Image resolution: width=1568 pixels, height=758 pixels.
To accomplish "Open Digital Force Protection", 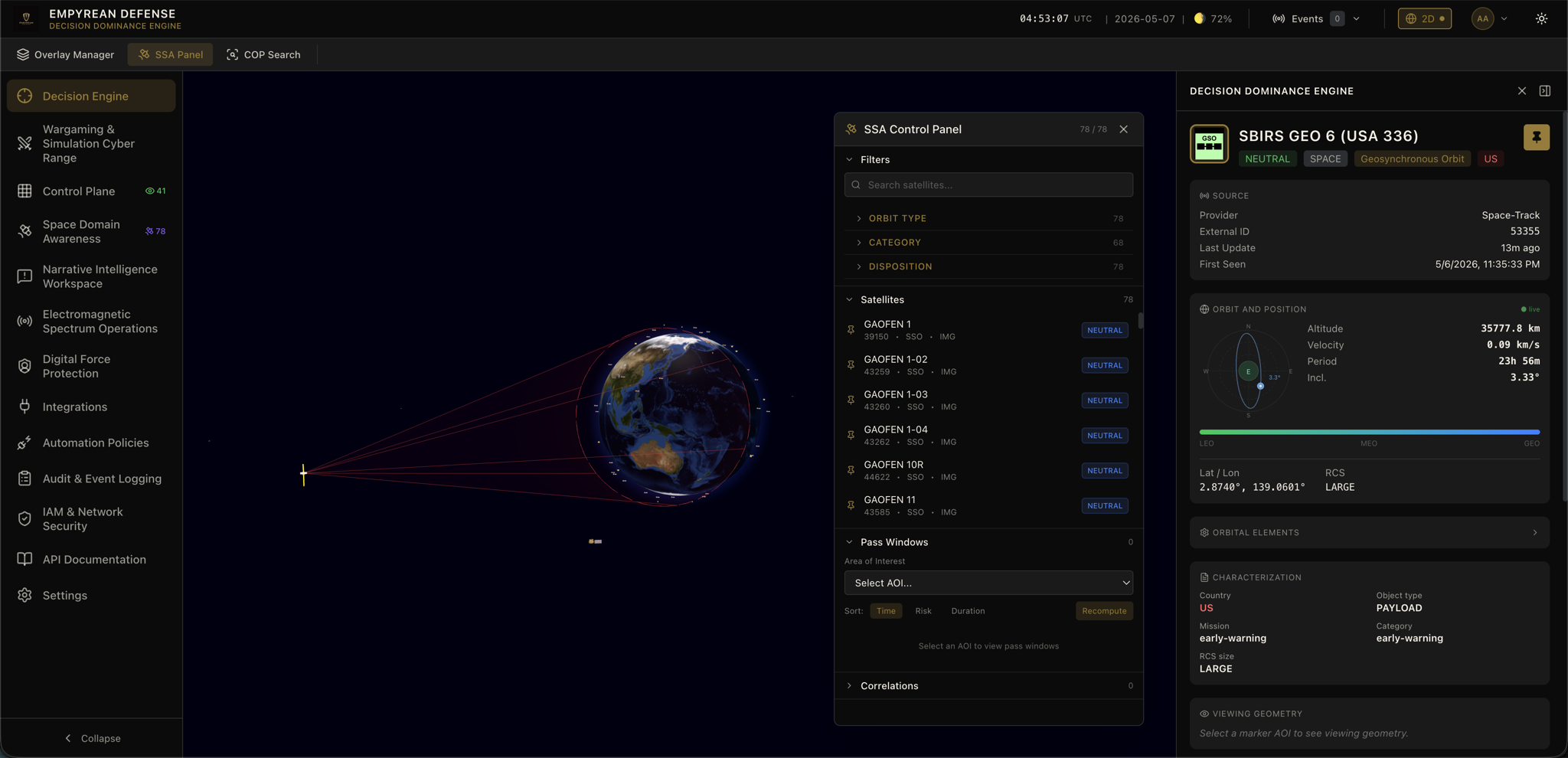I will (x=91, y=366).
